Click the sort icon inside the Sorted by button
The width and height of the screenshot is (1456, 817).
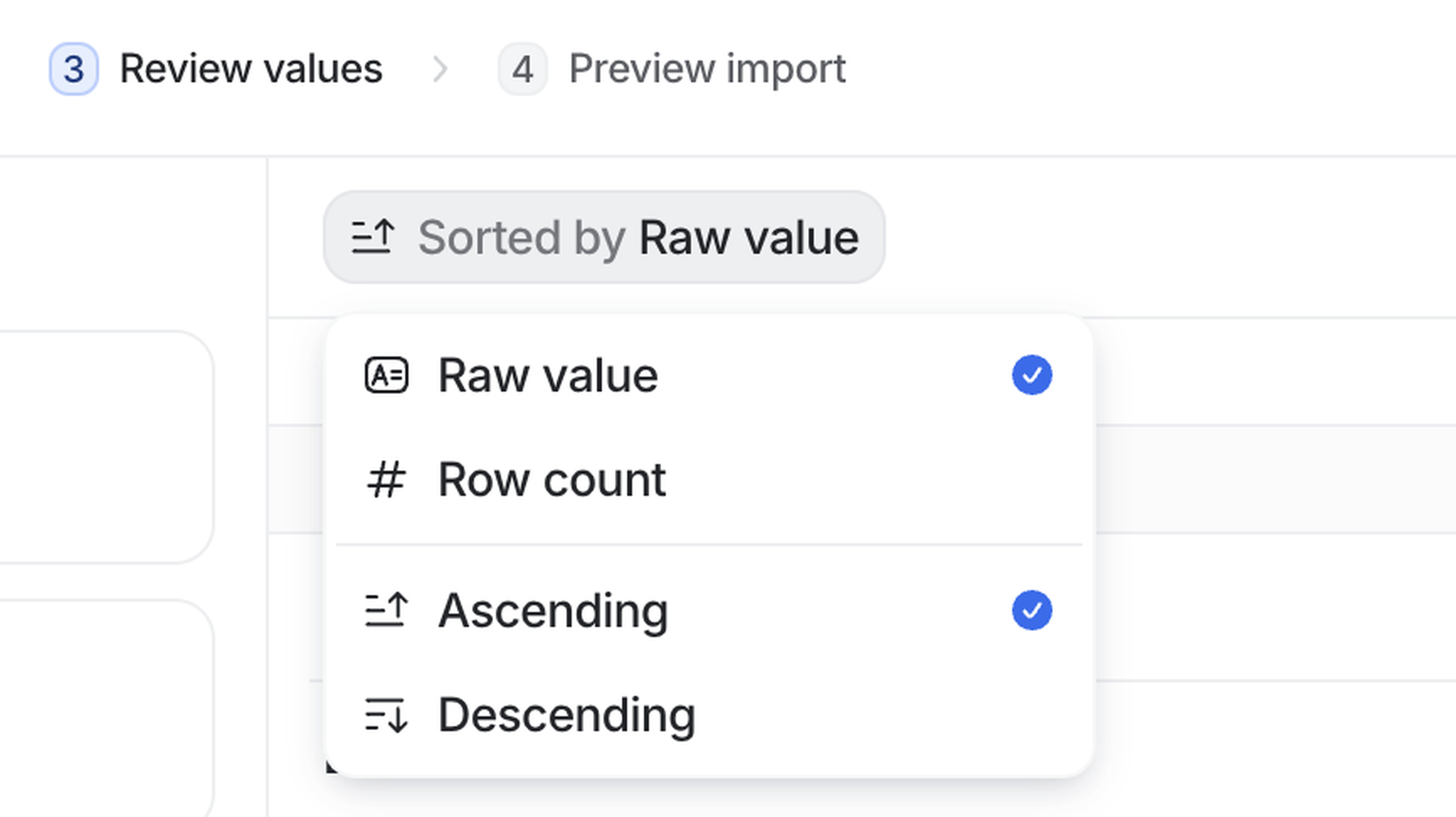tap(372, 237)
